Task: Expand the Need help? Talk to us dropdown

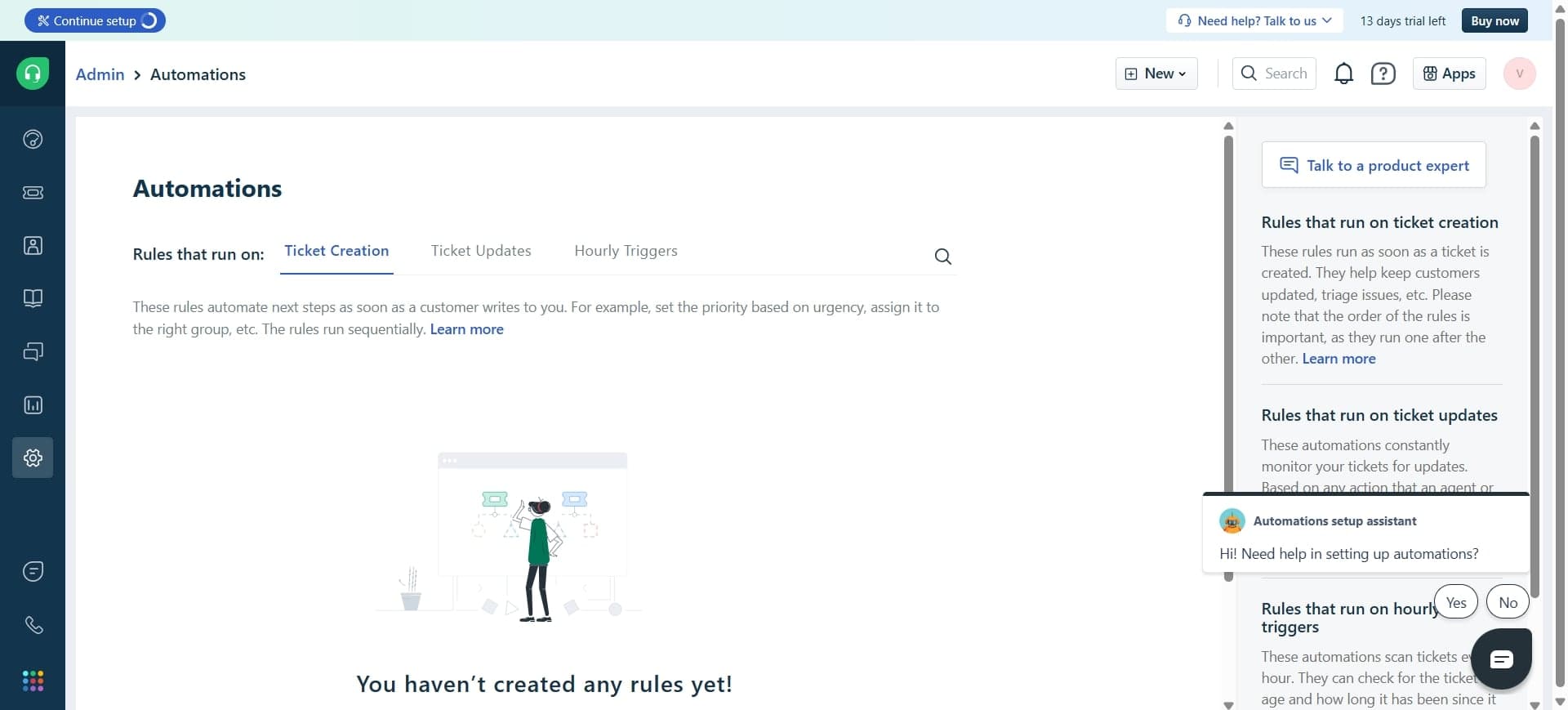Action: tap(1254, 21)
